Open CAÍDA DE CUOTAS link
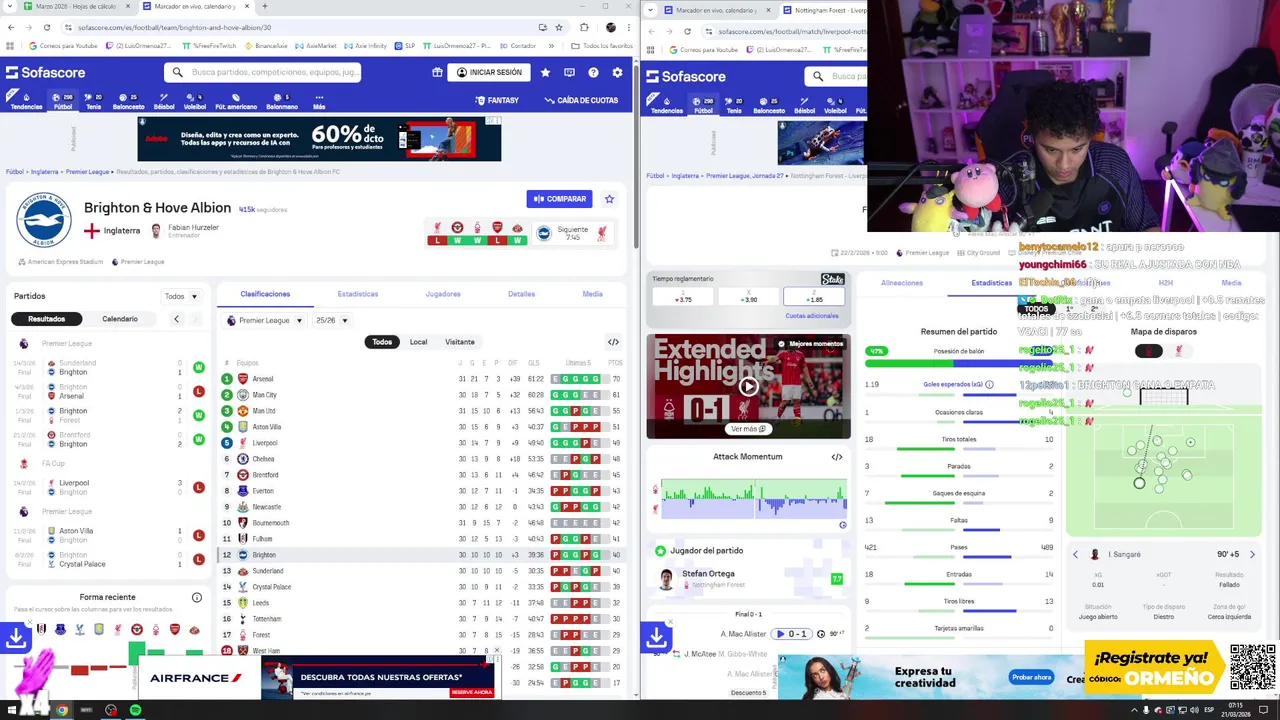The width and height of the screenshot is (1280, 720). 581,100
